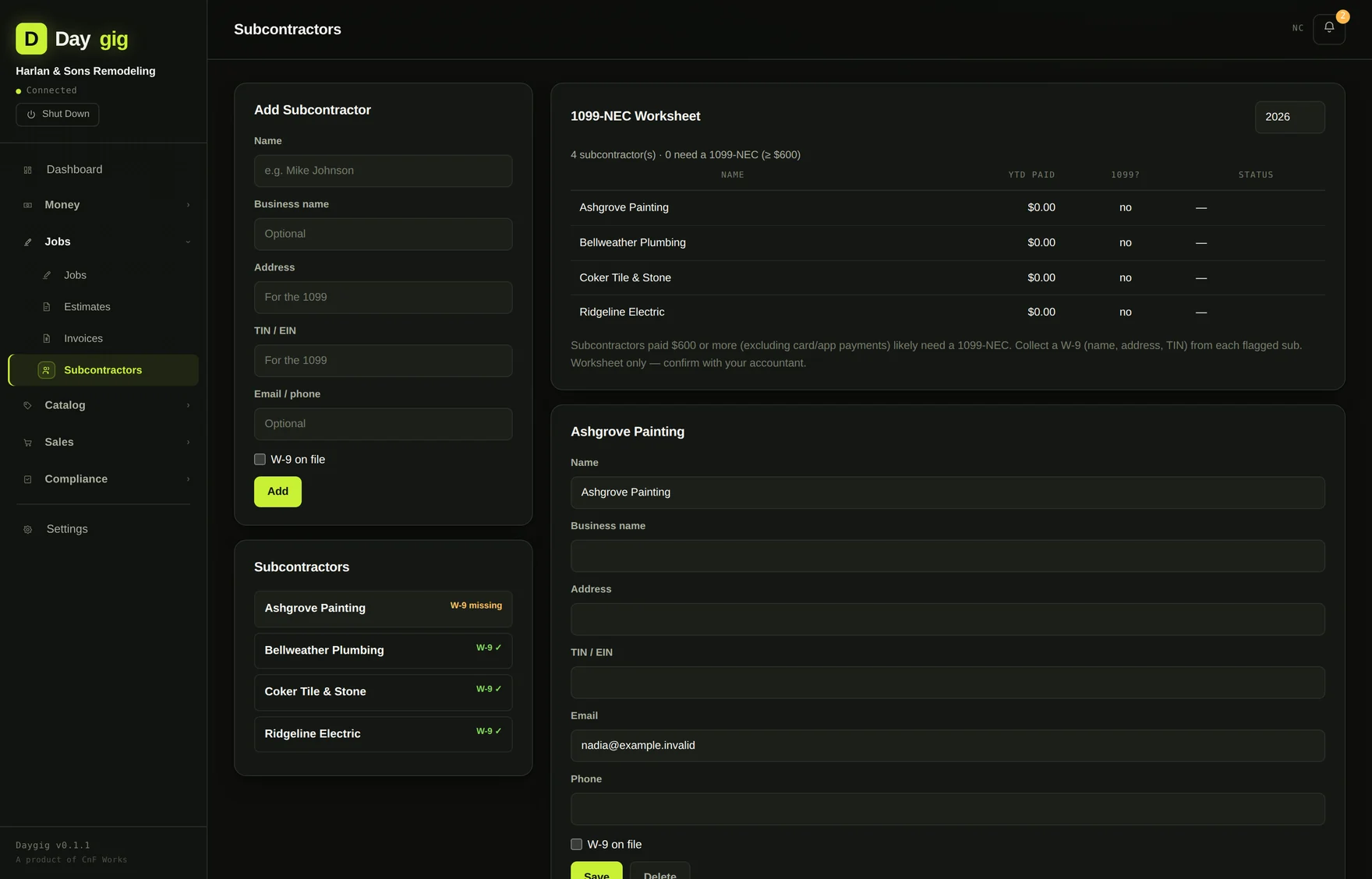Screen dimensions: 1372x879
Task: Open Settings page
Action: point(104,528)
